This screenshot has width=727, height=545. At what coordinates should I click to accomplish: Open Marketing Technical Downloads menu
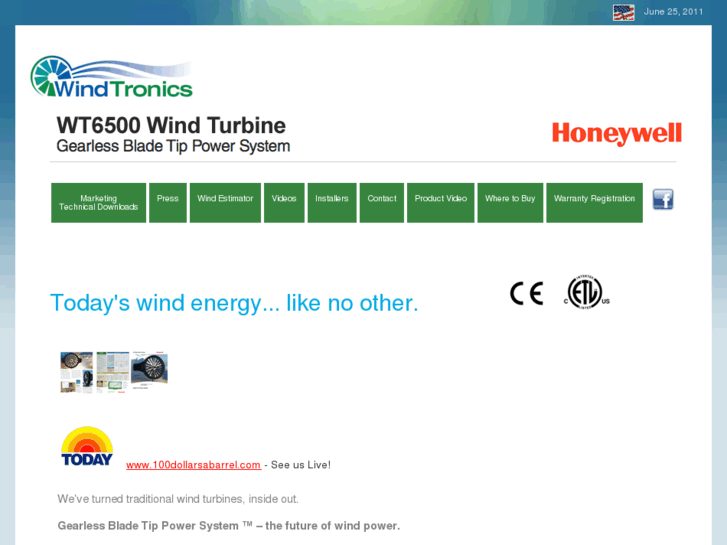pos(98,203)
